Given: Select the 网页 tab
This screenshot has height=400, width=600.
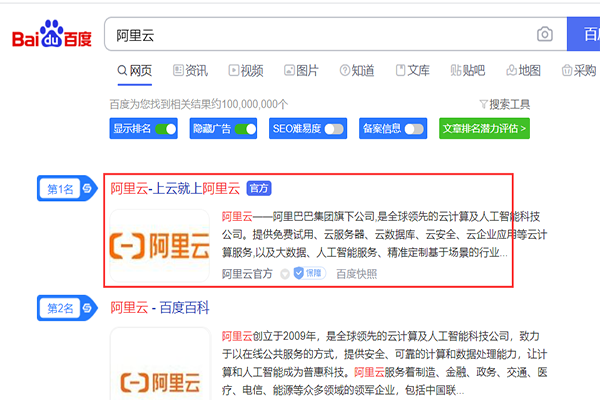Looking at the screenshot, I should tap(135, 71).
